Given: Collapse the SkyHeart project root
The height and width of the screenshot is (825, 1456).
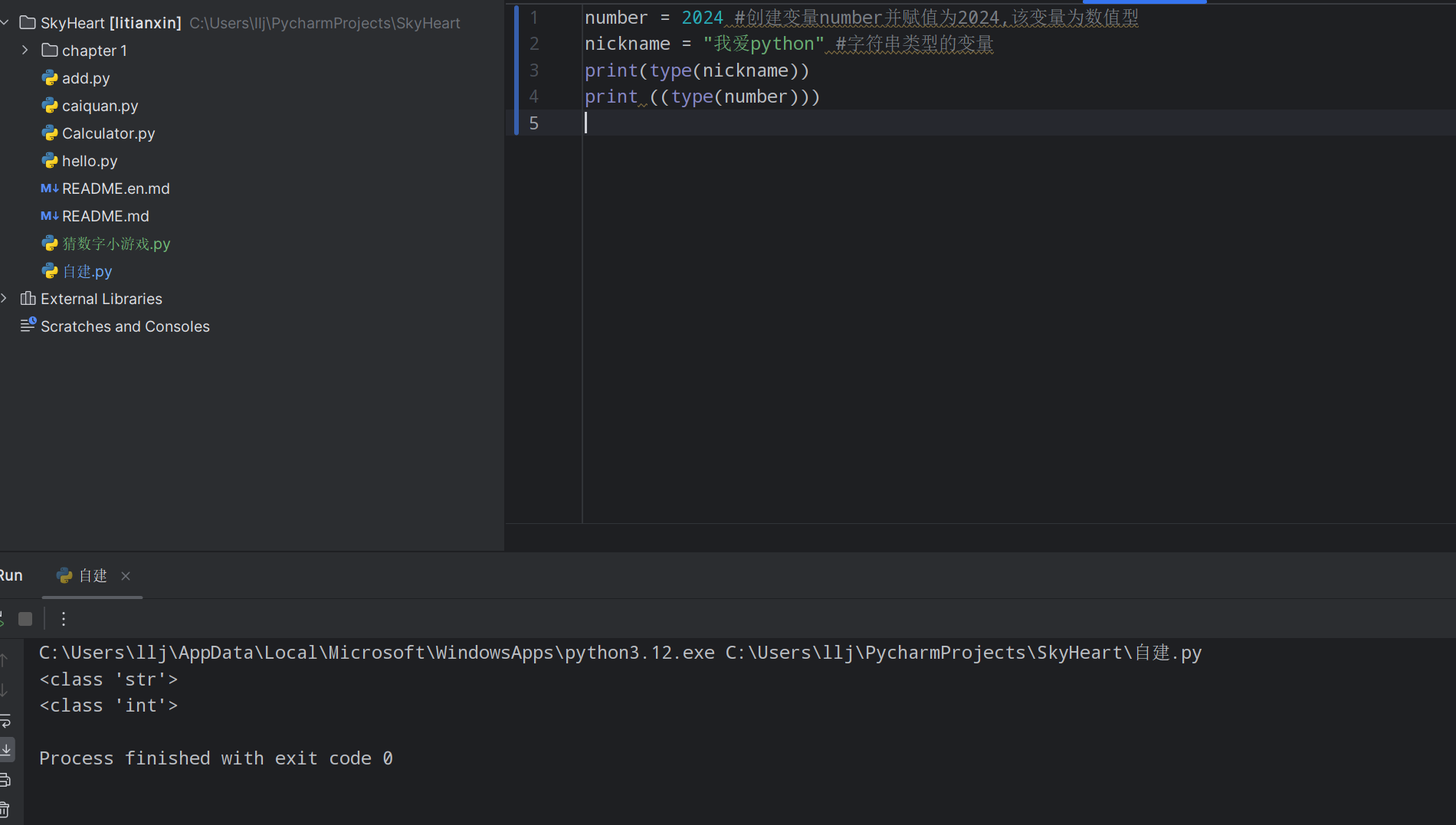Looking at the screenshot, I should point(5,22).
